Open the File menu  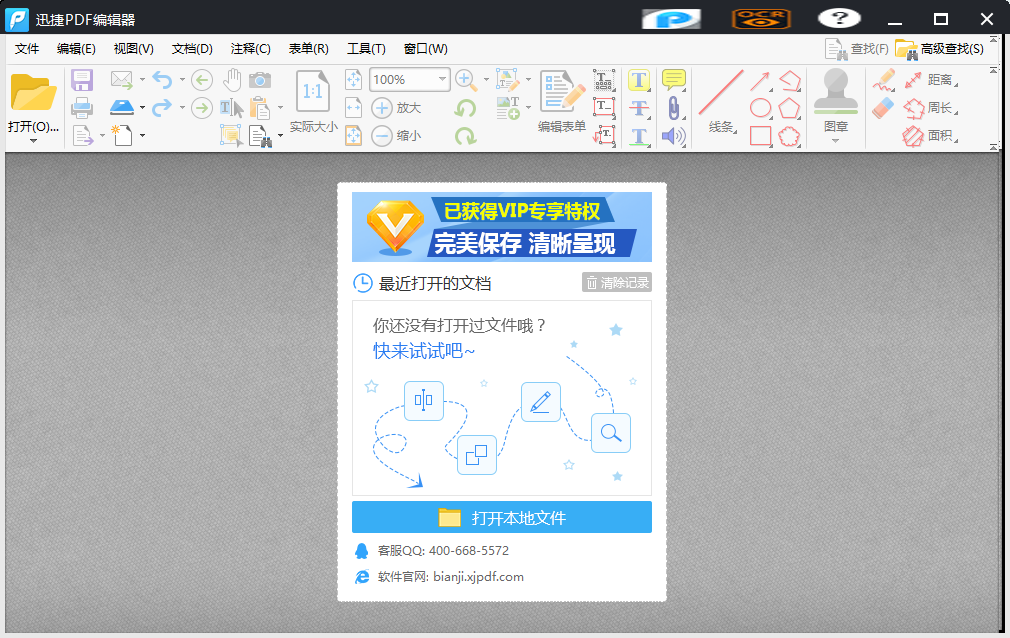point(27,49)
